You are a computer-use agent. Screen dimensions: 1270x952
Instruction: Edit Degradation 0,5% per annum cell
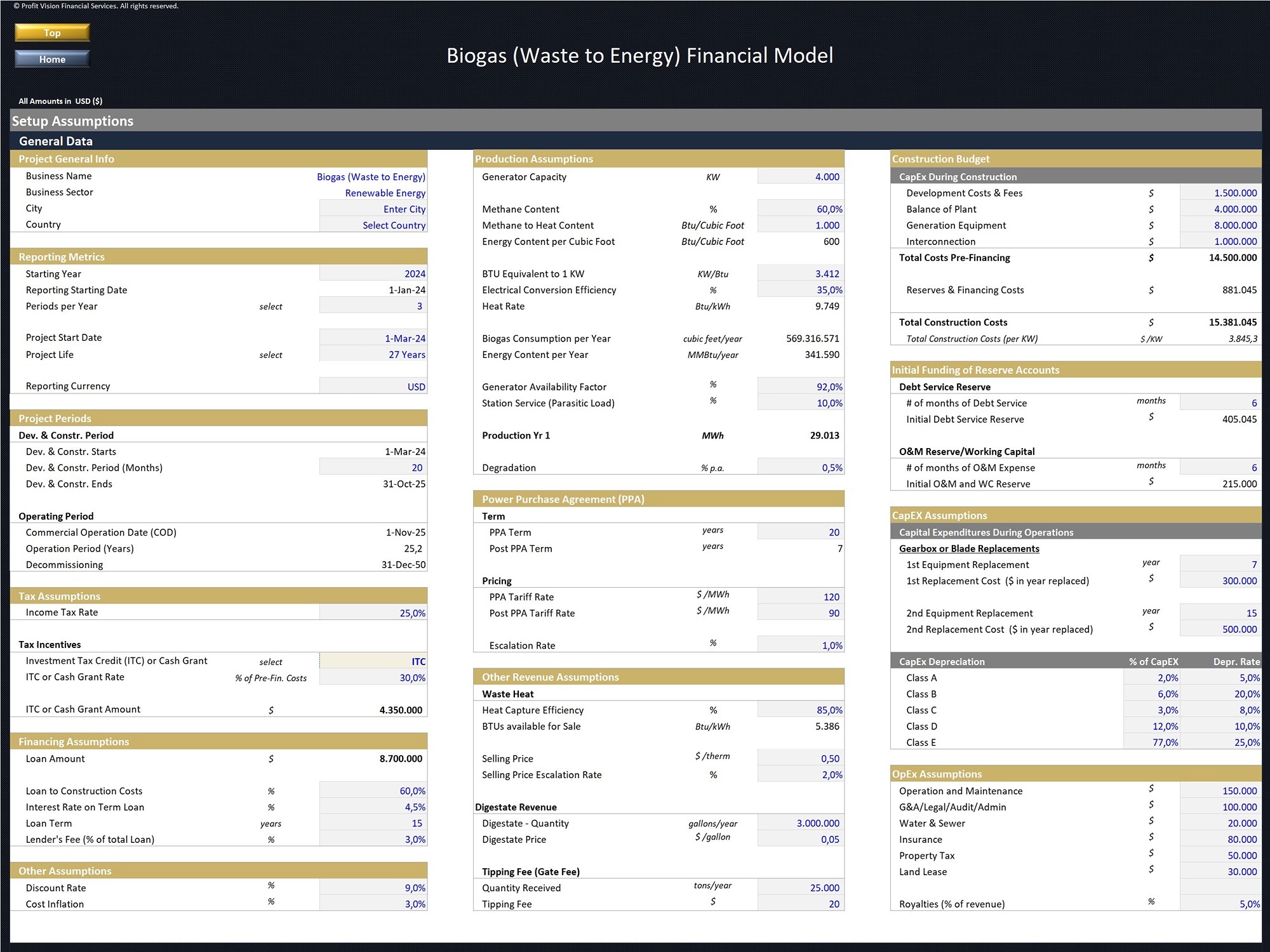801,468
